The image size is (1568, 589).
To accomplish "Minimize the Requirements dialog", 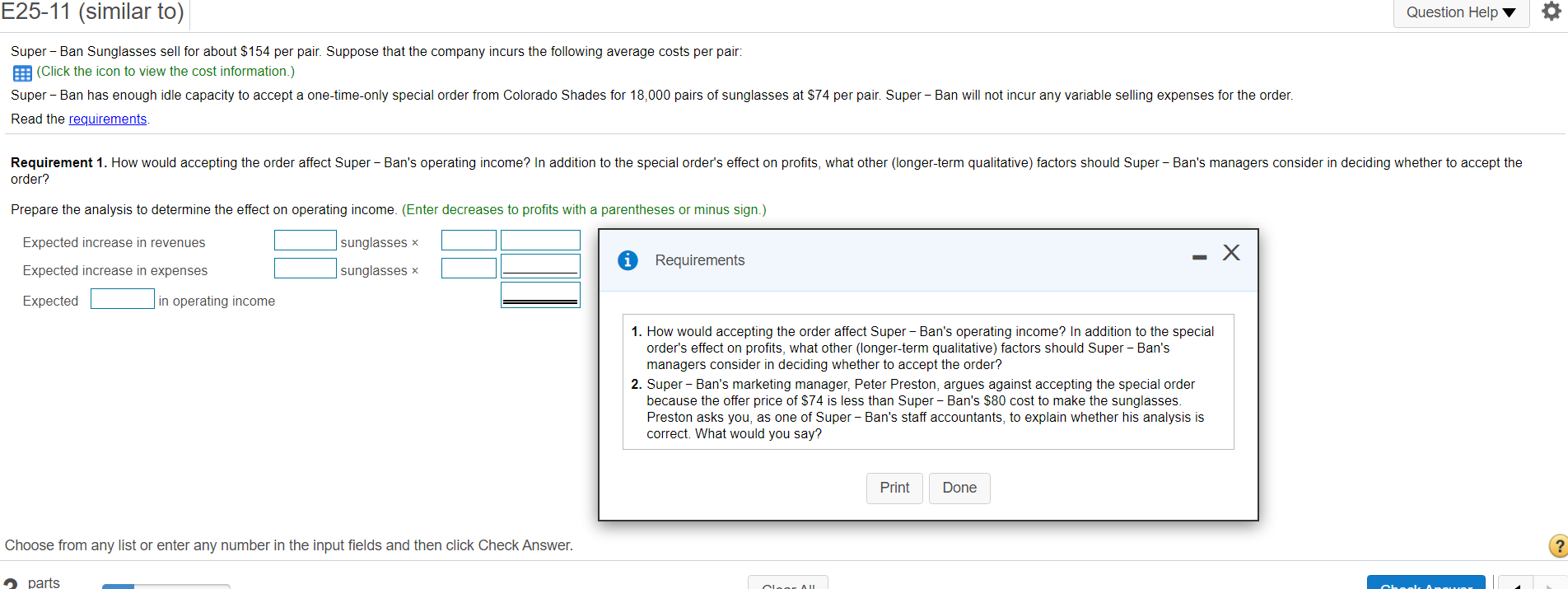I will (1199, 257).
